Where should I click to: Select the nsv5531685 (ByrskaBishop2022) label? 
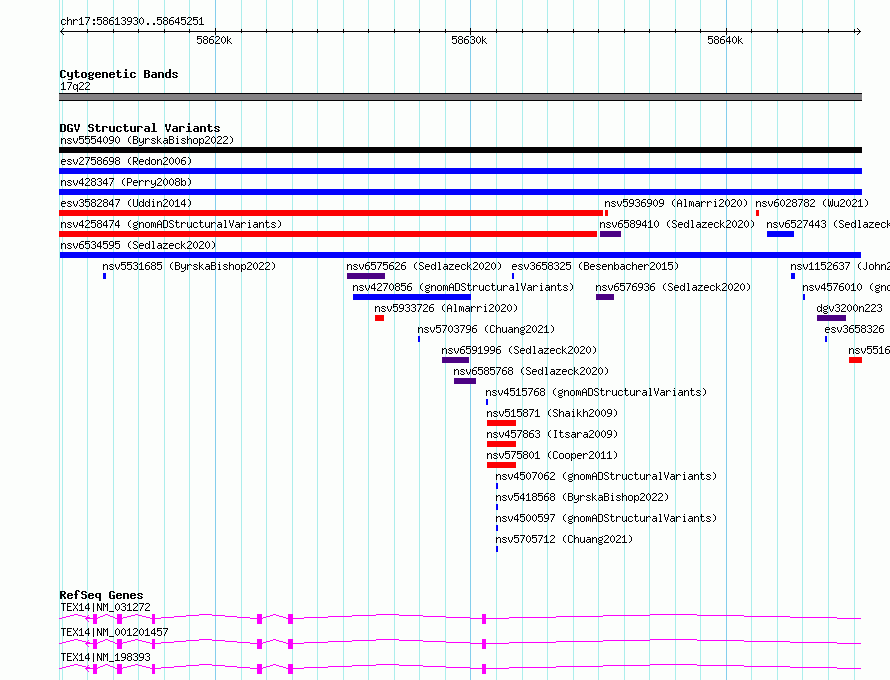point(189,266)
